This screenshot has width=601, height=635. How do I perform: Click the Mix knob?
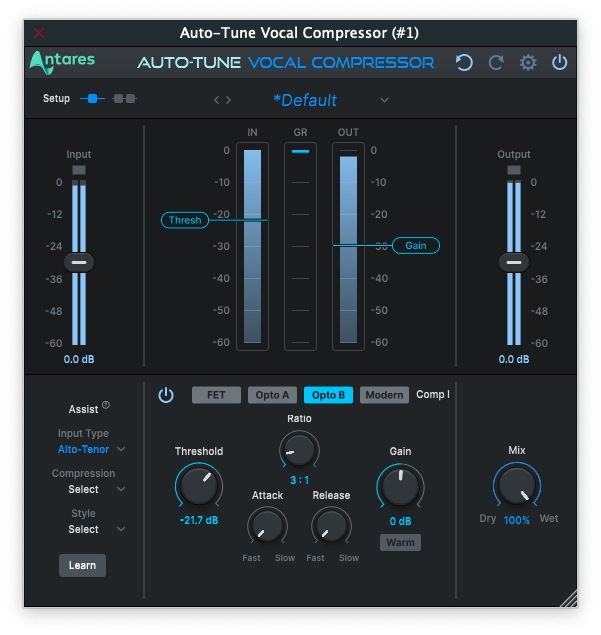(x=517, y=485)
